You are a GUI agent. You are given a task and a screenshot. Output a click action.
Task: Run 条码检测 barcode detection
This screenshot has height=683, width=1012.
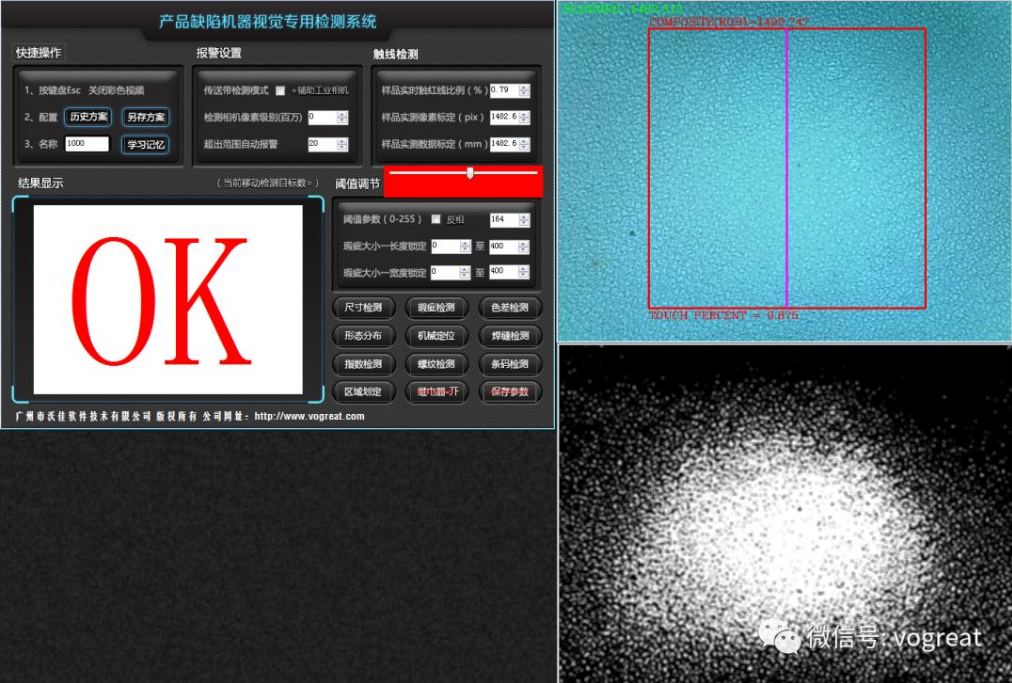pos(508,364)
